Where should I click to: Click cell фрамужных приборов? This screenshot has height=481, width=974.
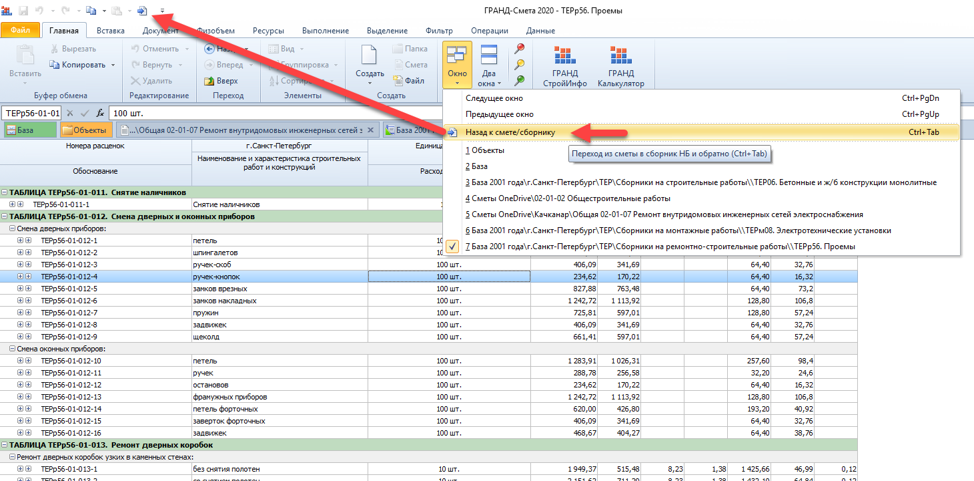point(280,396)
